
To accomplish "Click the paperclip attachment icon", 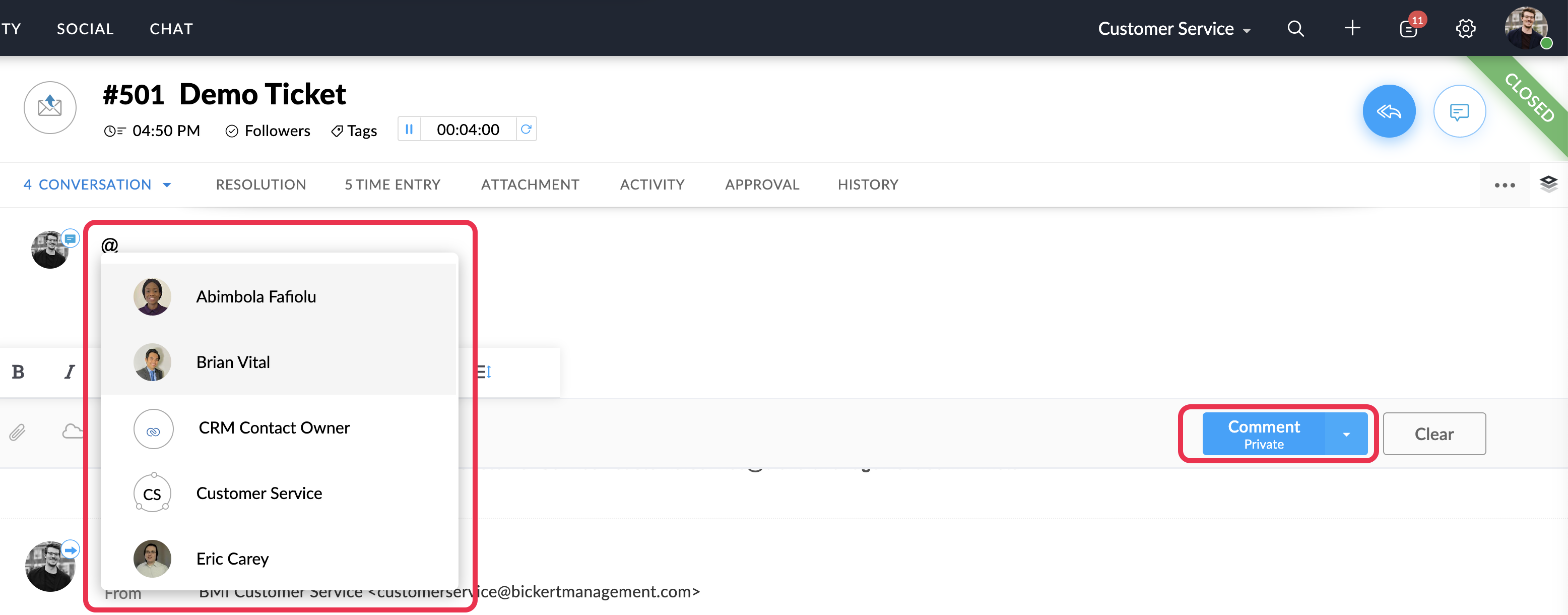I will pyautogui.click(x=17, y=433).
